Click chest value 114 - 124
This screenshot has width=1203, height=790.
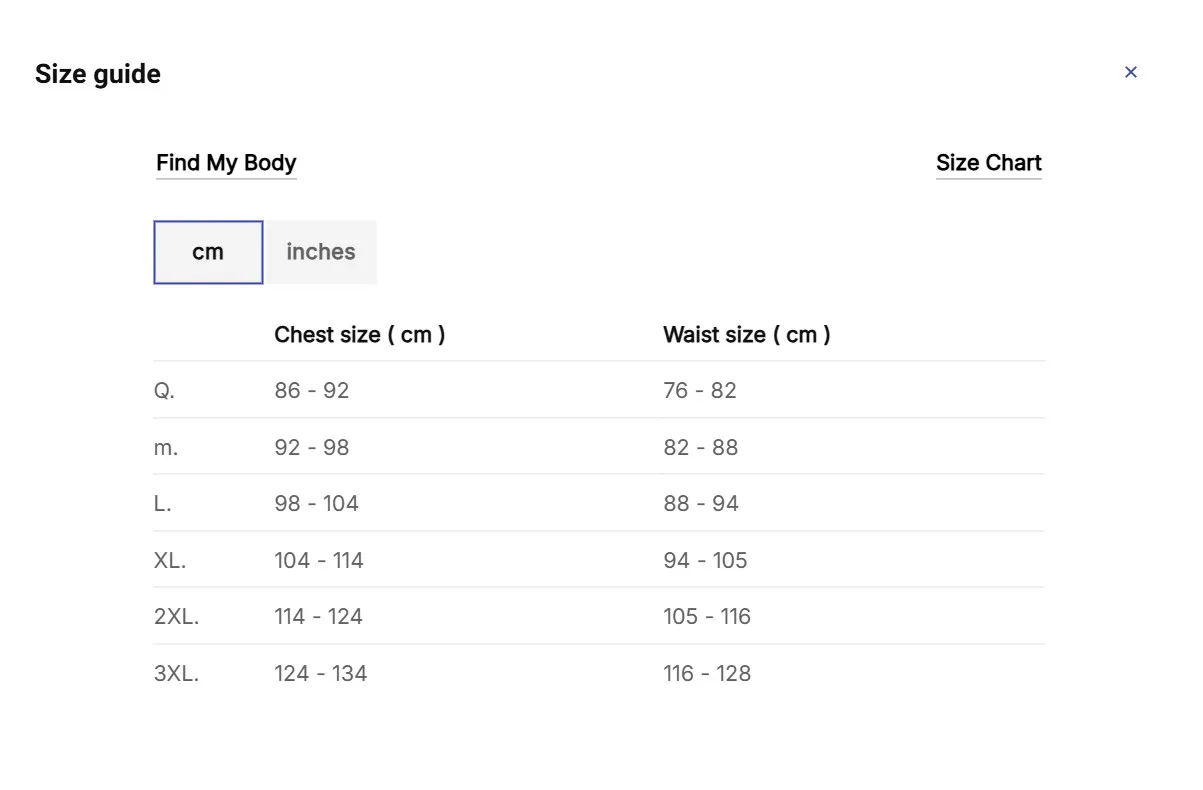coord(319,616)
